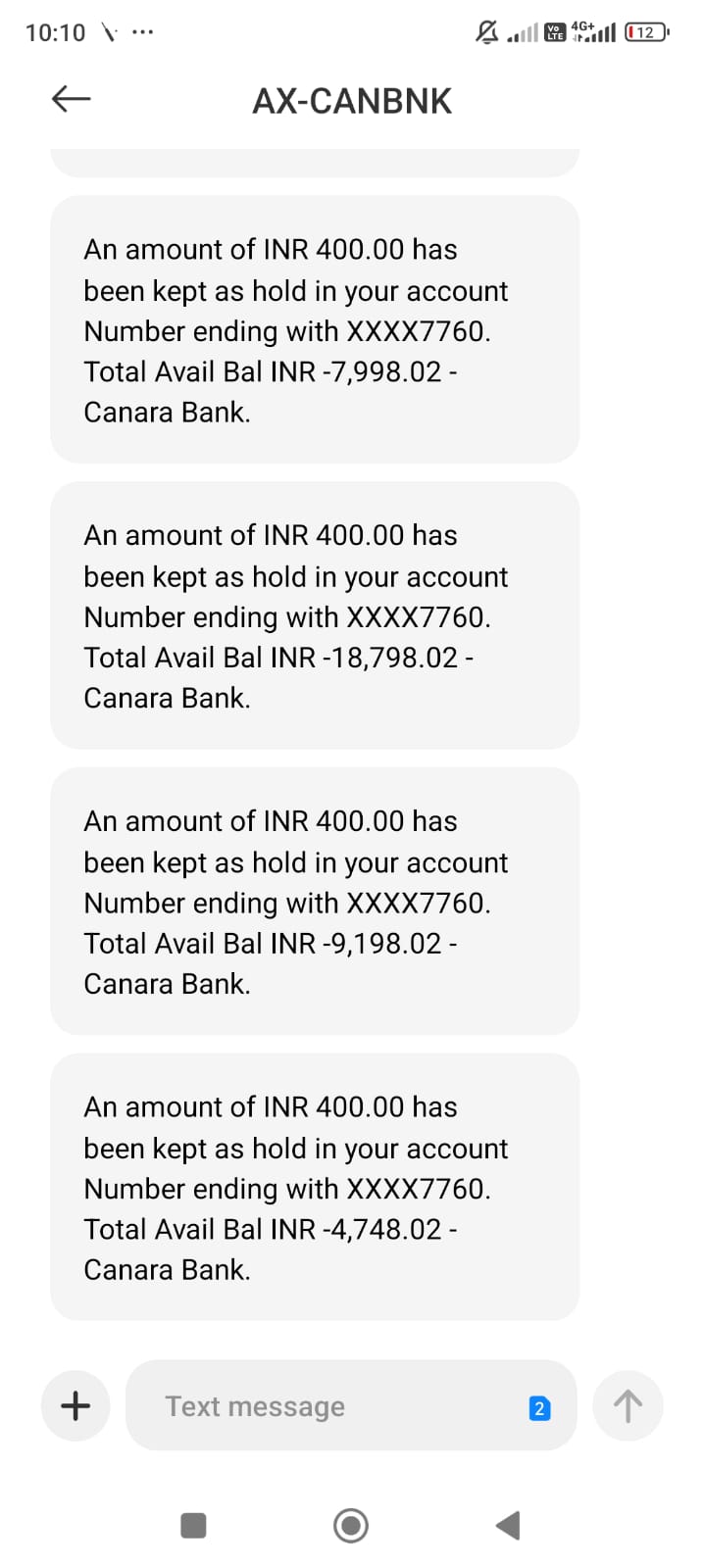Select the message showing balance -9,198.02

pos(315,902)
